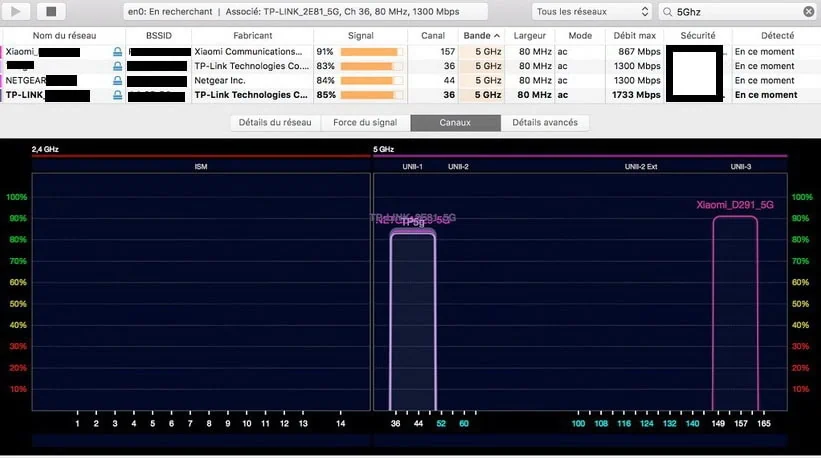Viewport: 821px width, 458px height.
Task: Select the Xiaomi_D291_5G channel curve label
Action: (735, 205)
